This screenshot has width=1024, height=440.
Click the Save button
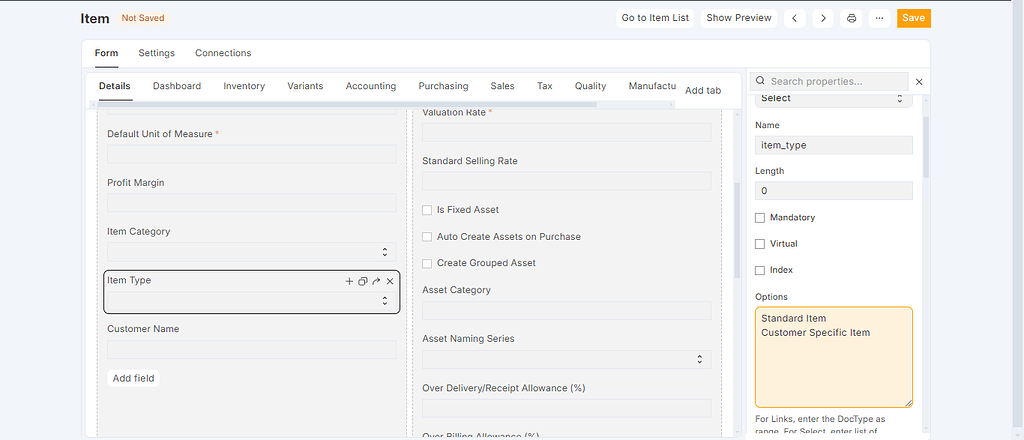click(x=914, y=18)
